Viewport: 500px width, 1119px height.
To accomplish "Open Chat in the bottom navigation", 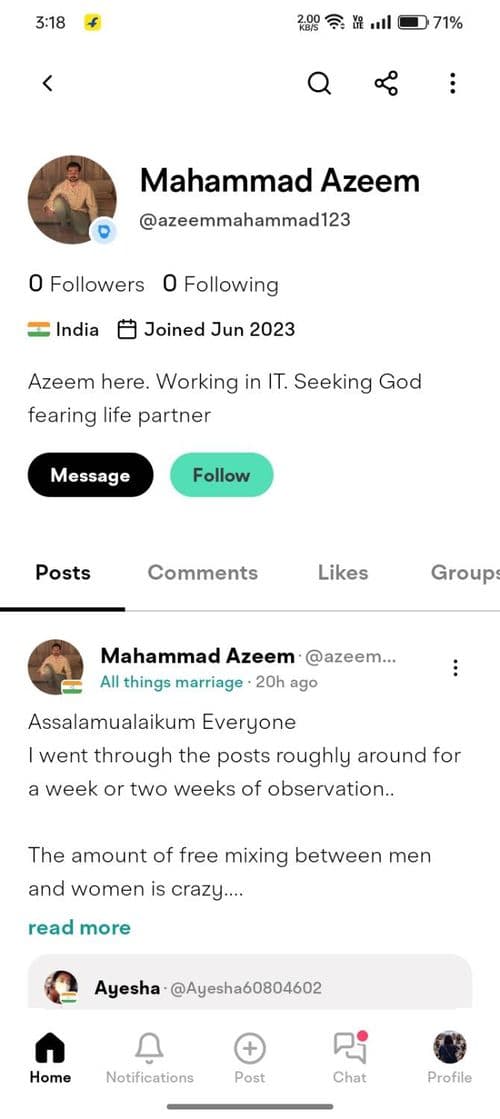I will click(x=350, y=1059).
